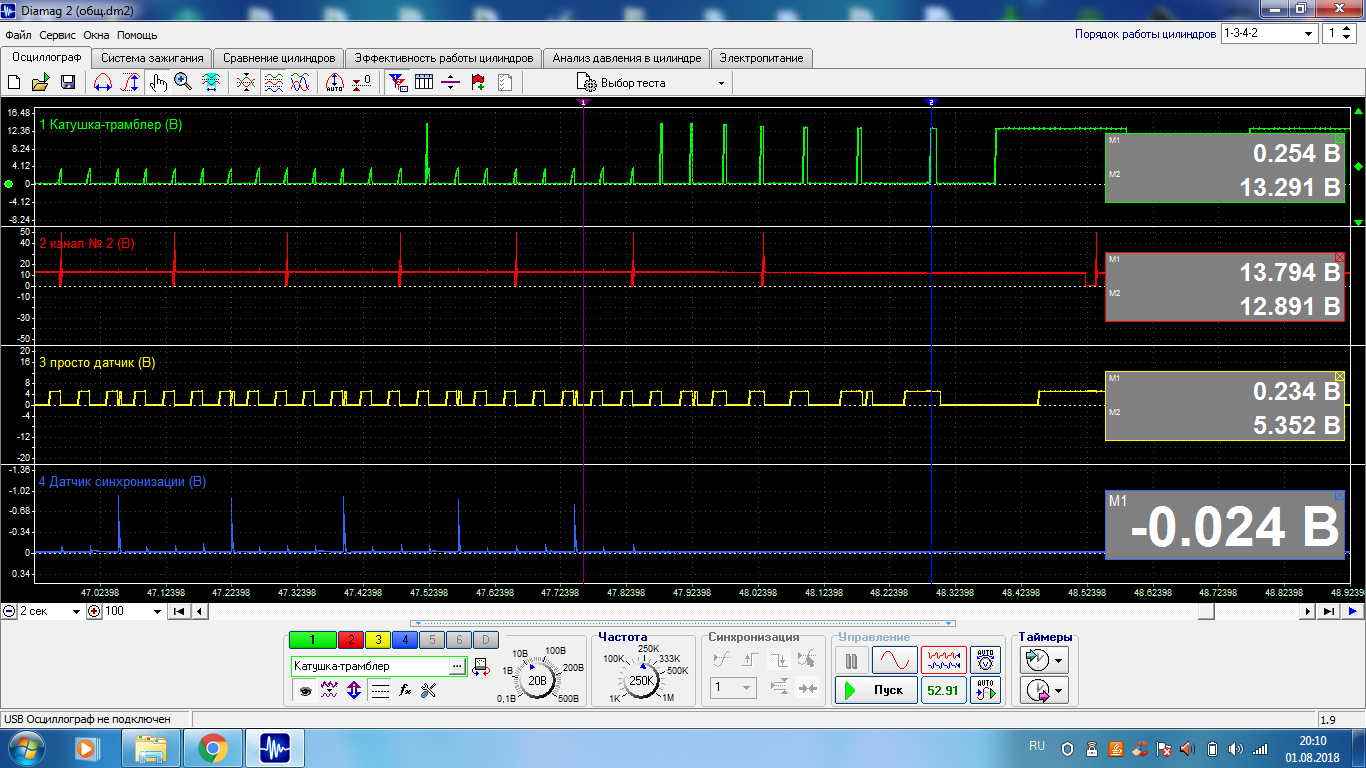Click the channel preset load icon beside name field
Screen dimensions: 1366x768
(x=481, y=666)
